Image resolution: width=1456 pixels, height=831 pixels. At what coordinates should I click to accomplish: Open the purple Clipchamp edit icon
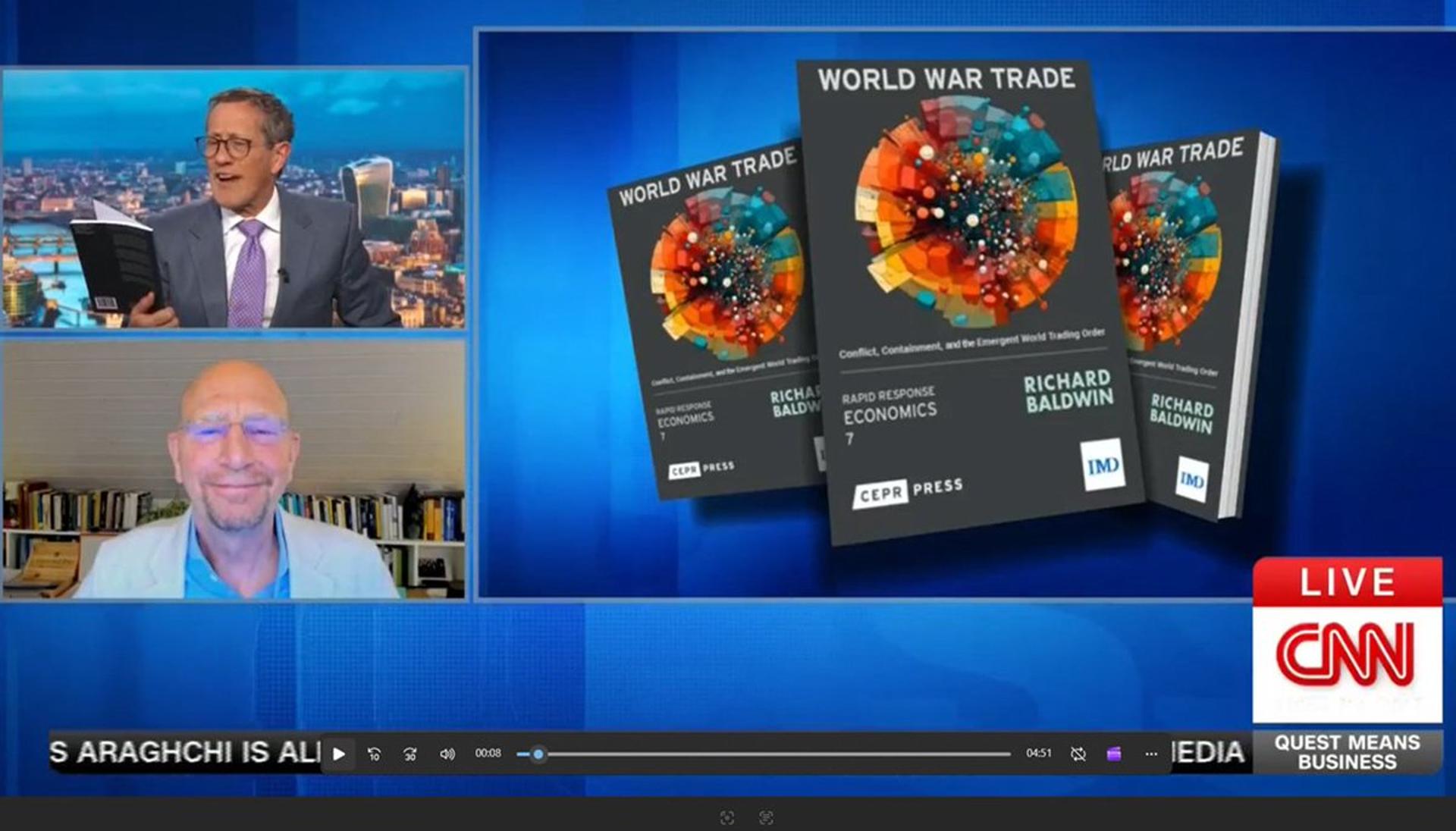coord(1114,754)
